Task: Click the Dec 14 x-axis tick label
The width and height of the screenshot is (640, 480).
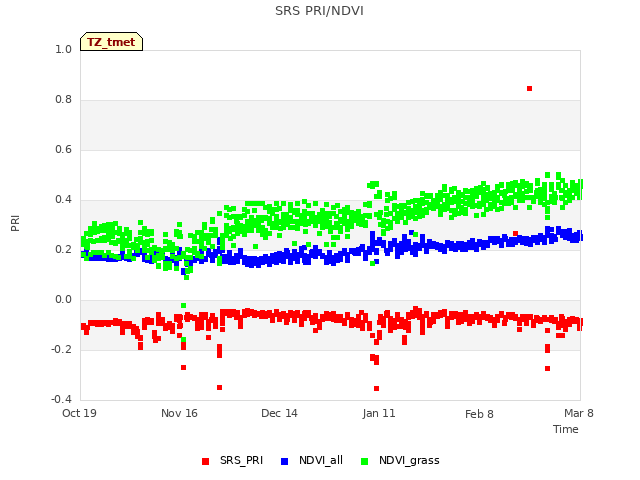Action: click(279, 413)
